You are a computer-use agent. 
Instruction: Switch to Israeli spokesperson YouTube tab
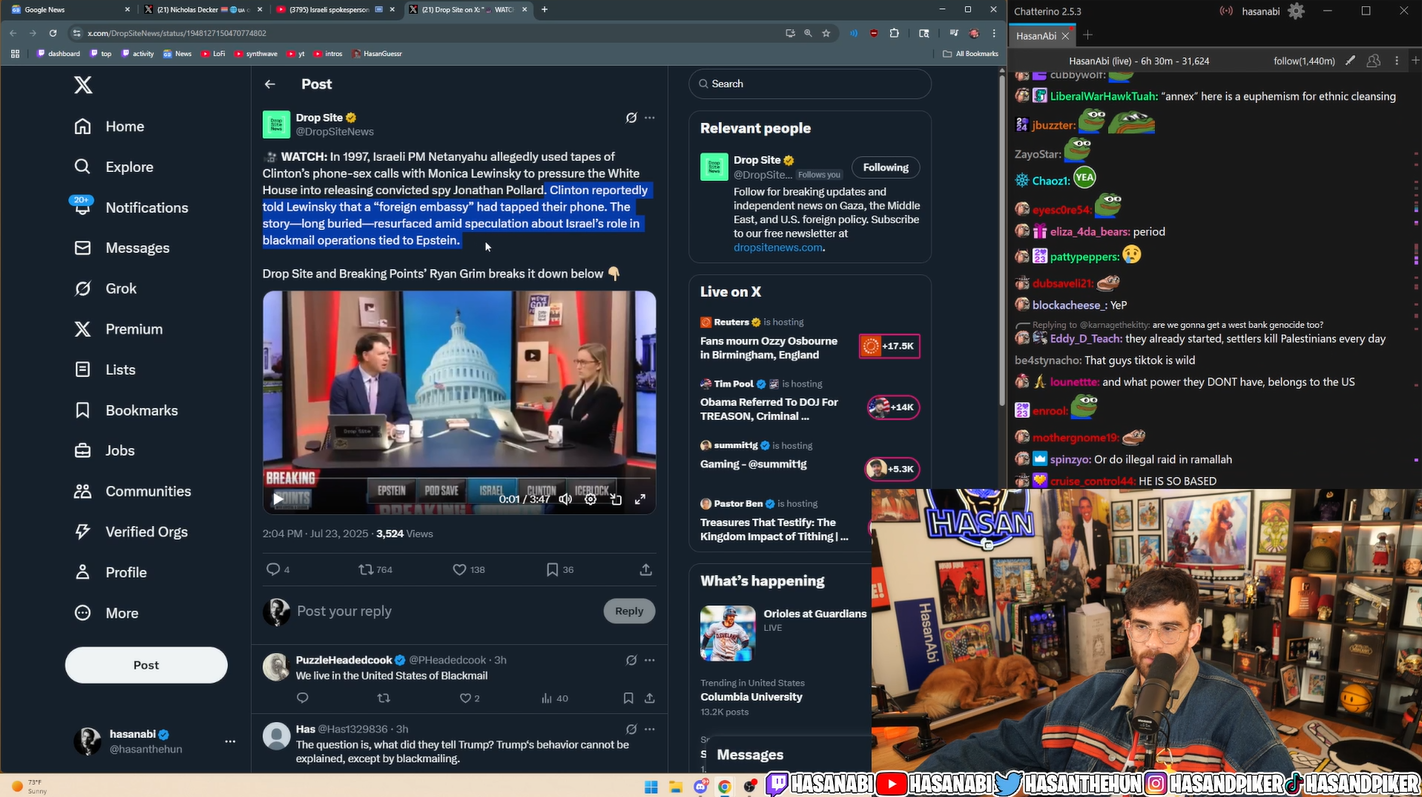337,9
